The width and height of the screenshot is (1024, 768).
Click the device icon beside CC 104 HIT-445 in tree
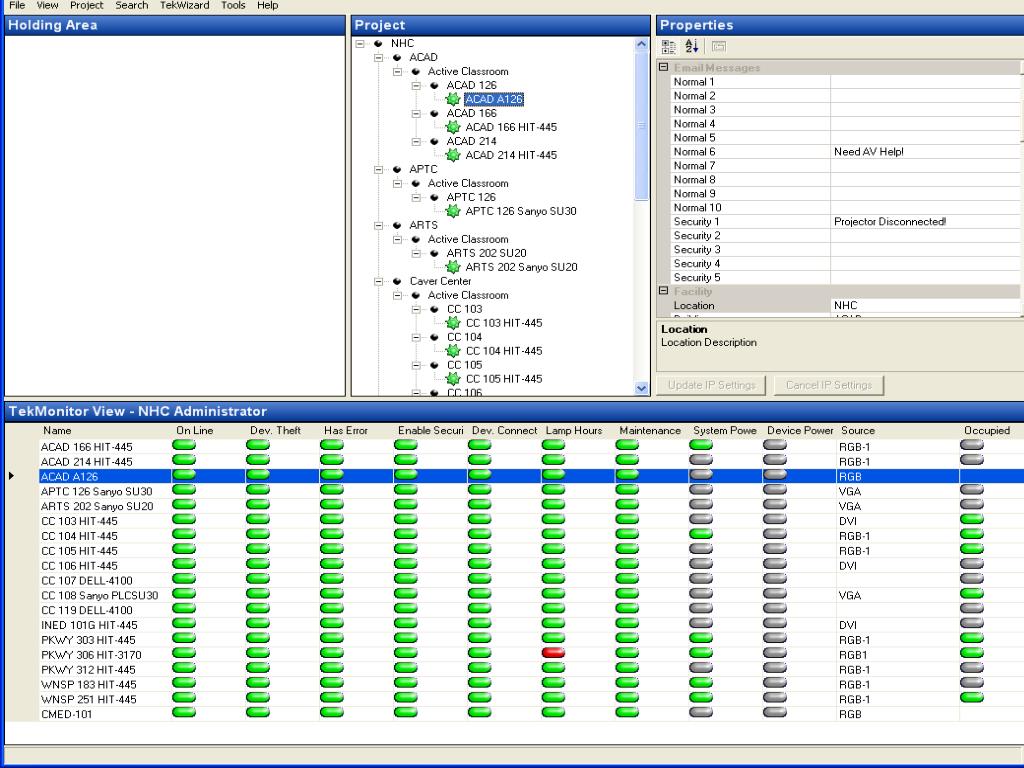(453, 351)
